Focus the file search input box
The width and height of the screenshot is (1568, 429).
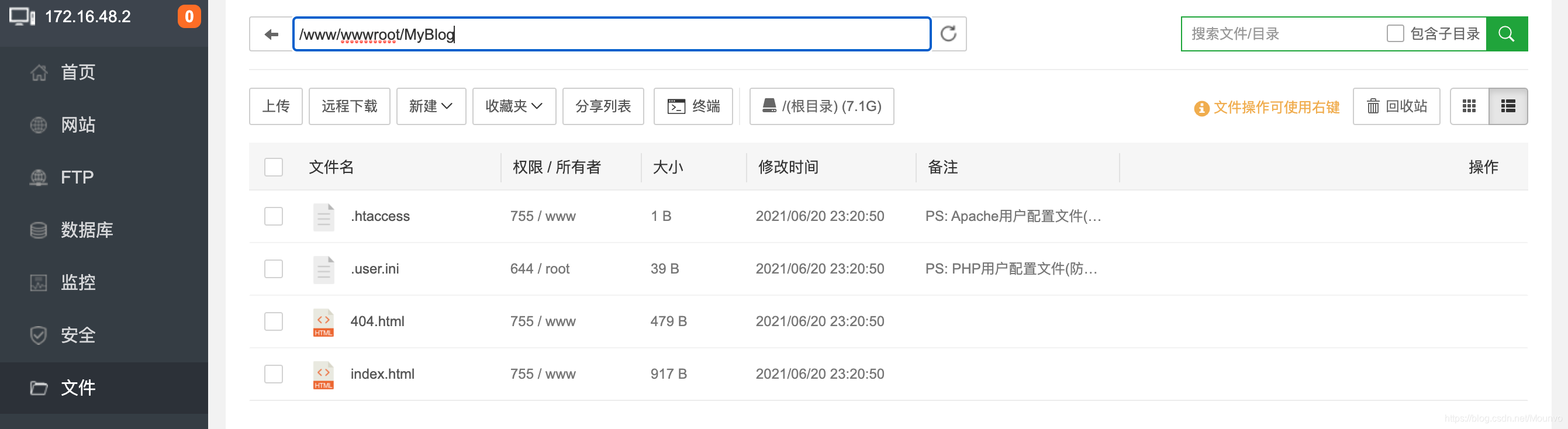[1282, 34]
